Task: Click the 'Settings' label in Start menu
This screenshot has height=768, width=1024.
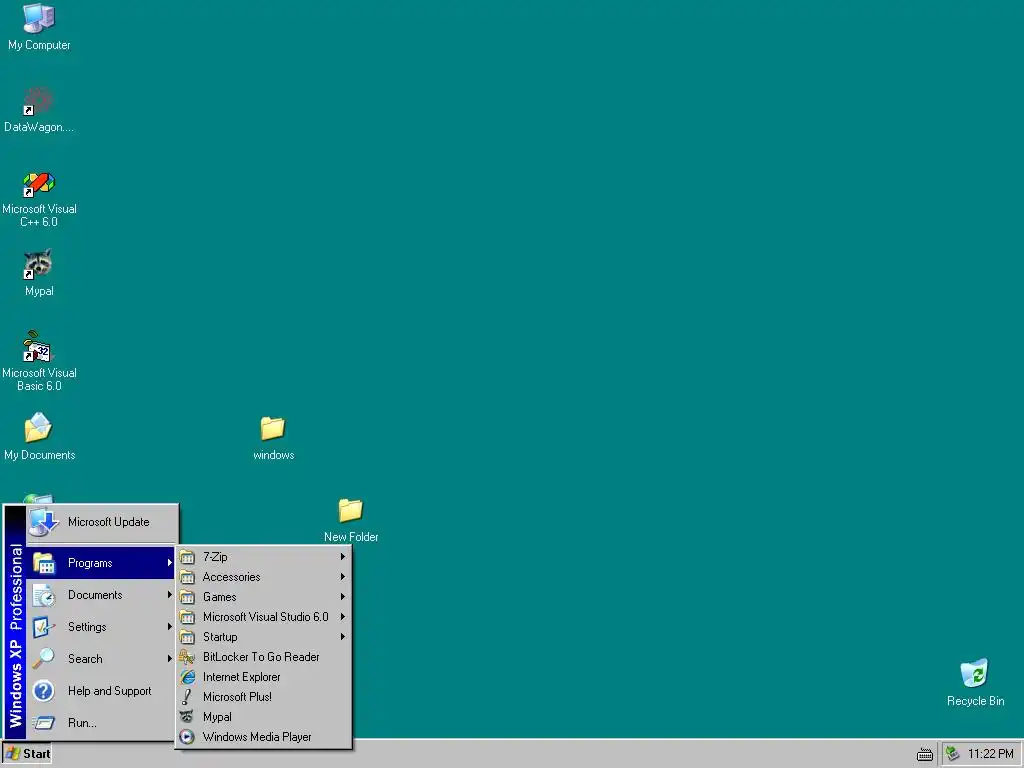Action: (x=87, y=627)
